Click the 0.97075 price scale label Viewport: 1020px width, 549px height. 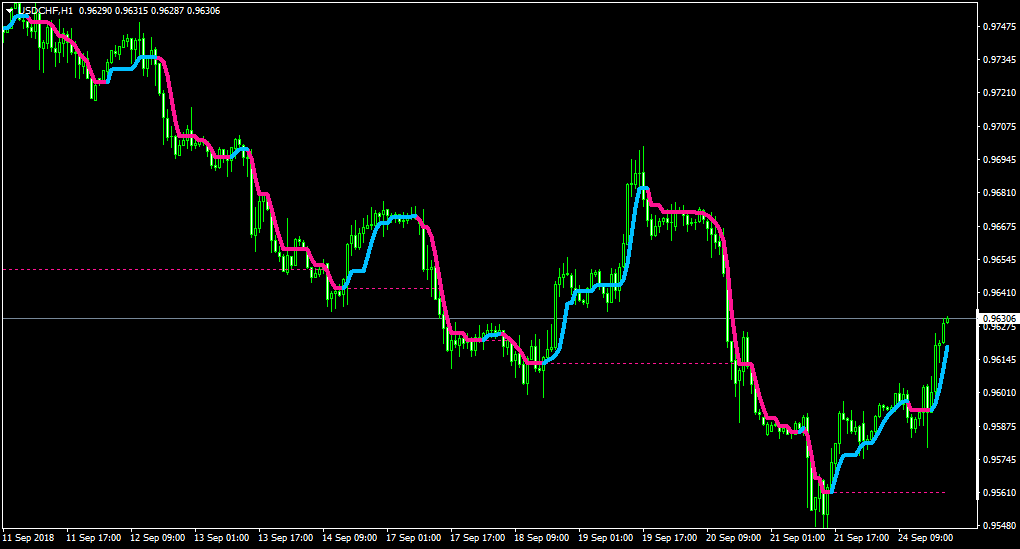pos(999,126)
